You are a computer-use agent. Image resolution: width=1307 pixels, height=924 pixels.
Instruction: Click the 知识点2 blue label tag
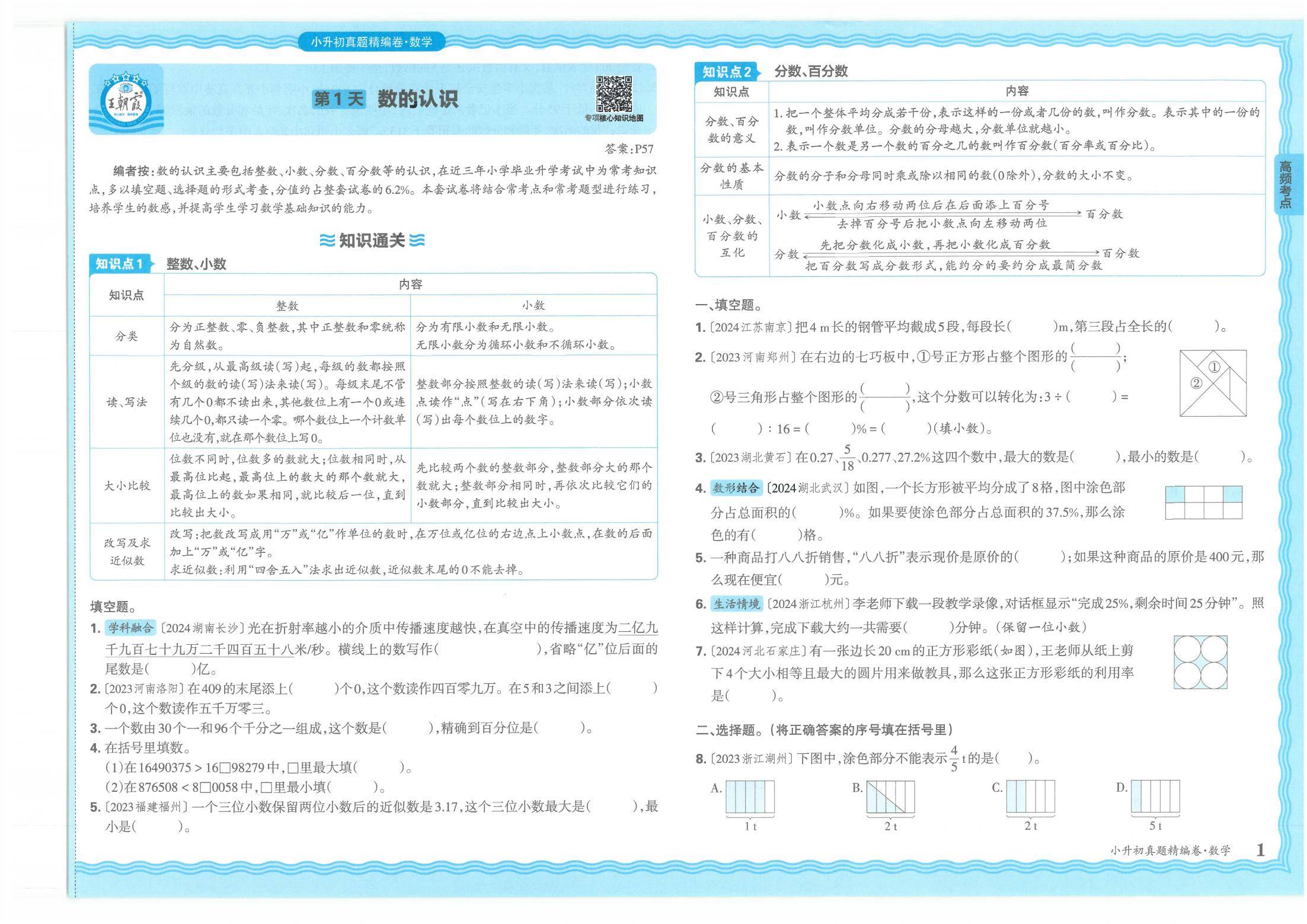click(727, 72)
